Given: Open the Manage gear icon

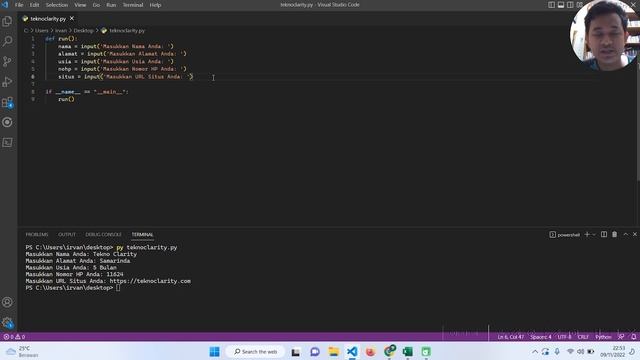Looking at the screenshot, I should point(7,322).
